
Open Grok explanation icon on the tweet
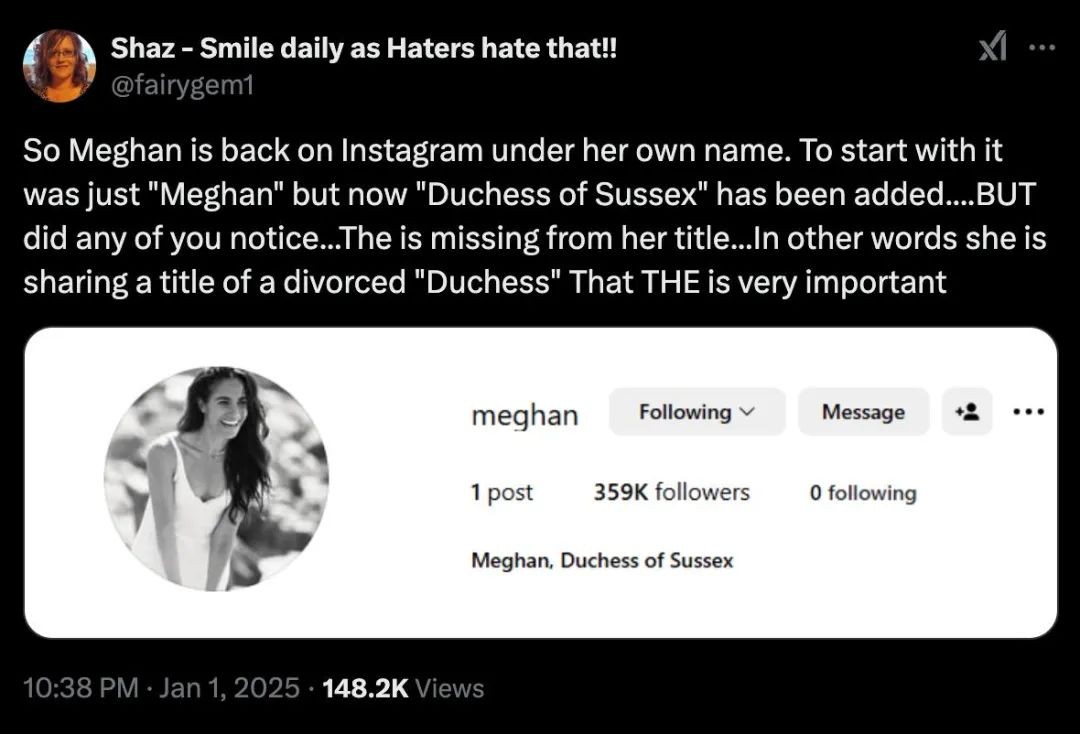coord(991,48)
